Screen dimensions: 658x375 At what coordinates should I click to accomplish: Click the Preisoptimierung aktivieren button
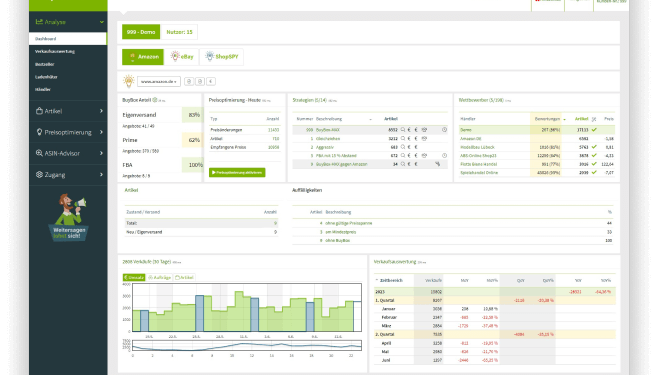pyautogui.click(x=237, y=172)
